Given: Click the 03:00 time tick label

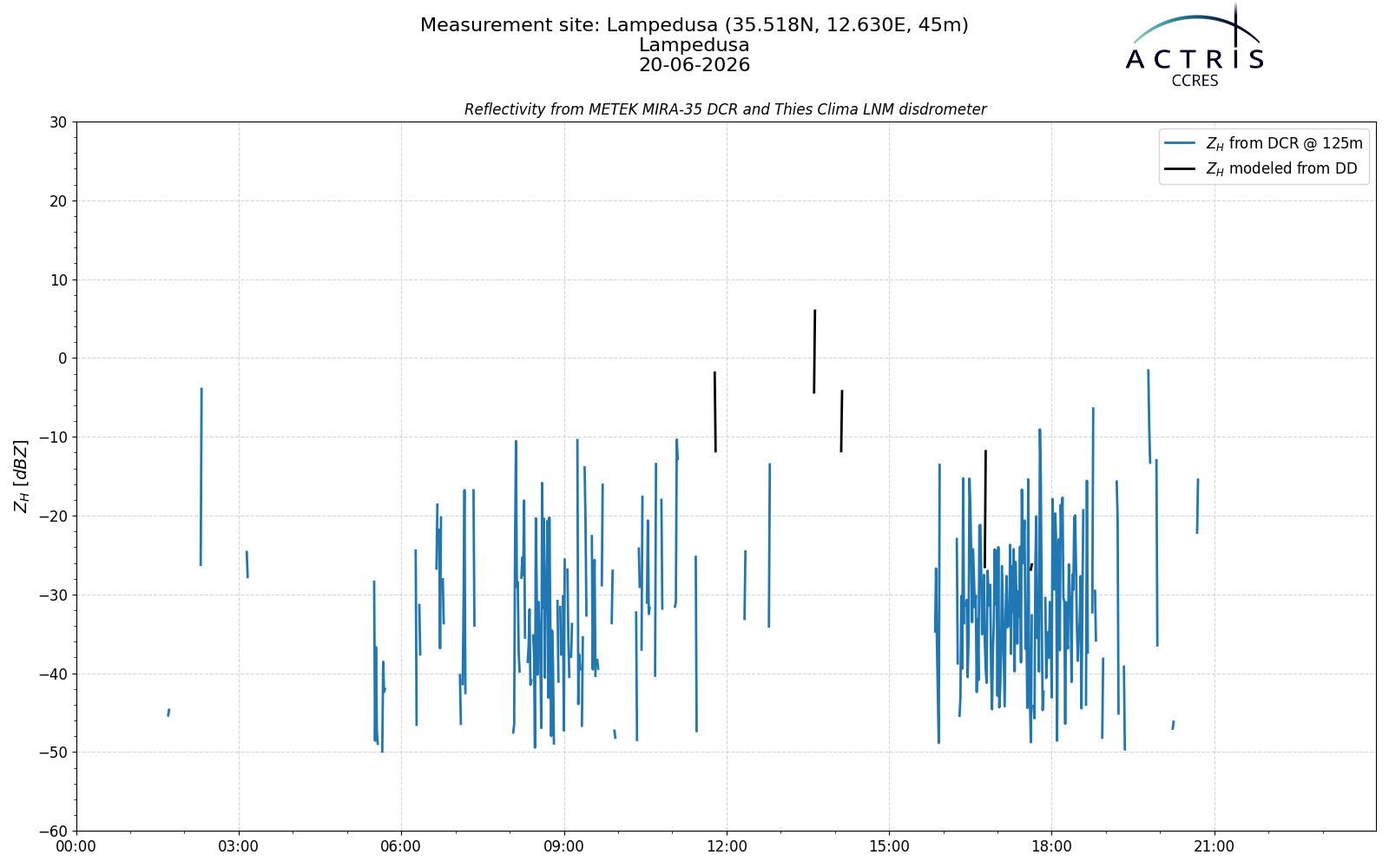Looking at the screenshot, I should (239, 846).
